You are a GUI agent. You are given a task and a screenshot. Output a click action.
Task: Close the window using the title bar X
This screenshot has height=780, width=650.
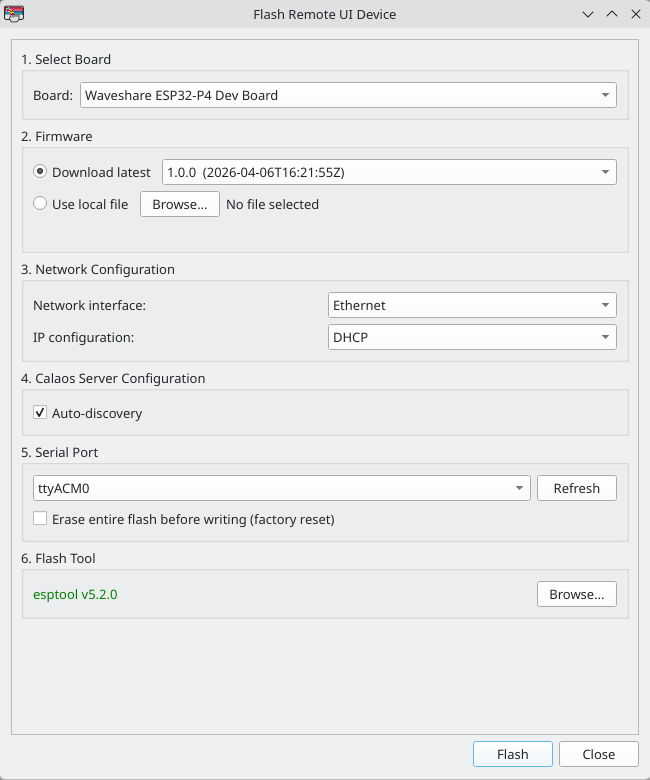point(634,14)
